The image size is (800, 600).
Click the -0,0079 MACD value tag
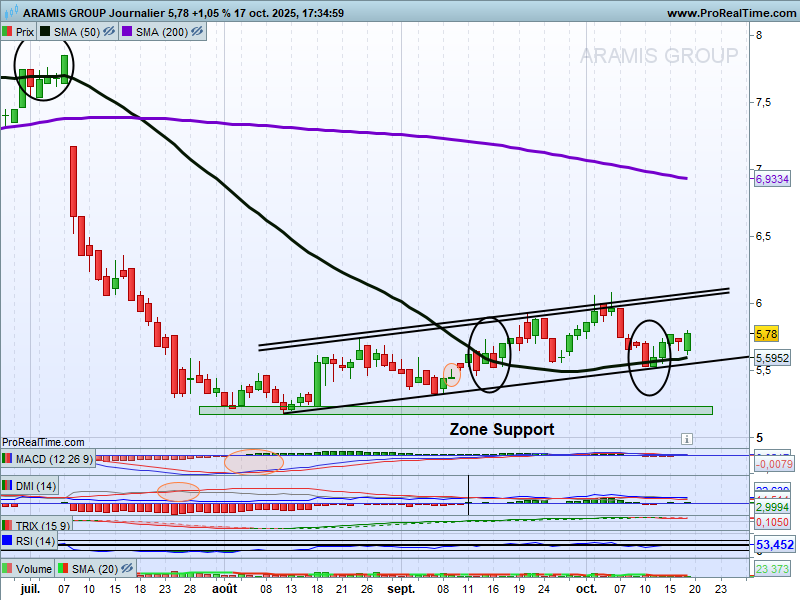pyautogui.click(x=774, y=464)
